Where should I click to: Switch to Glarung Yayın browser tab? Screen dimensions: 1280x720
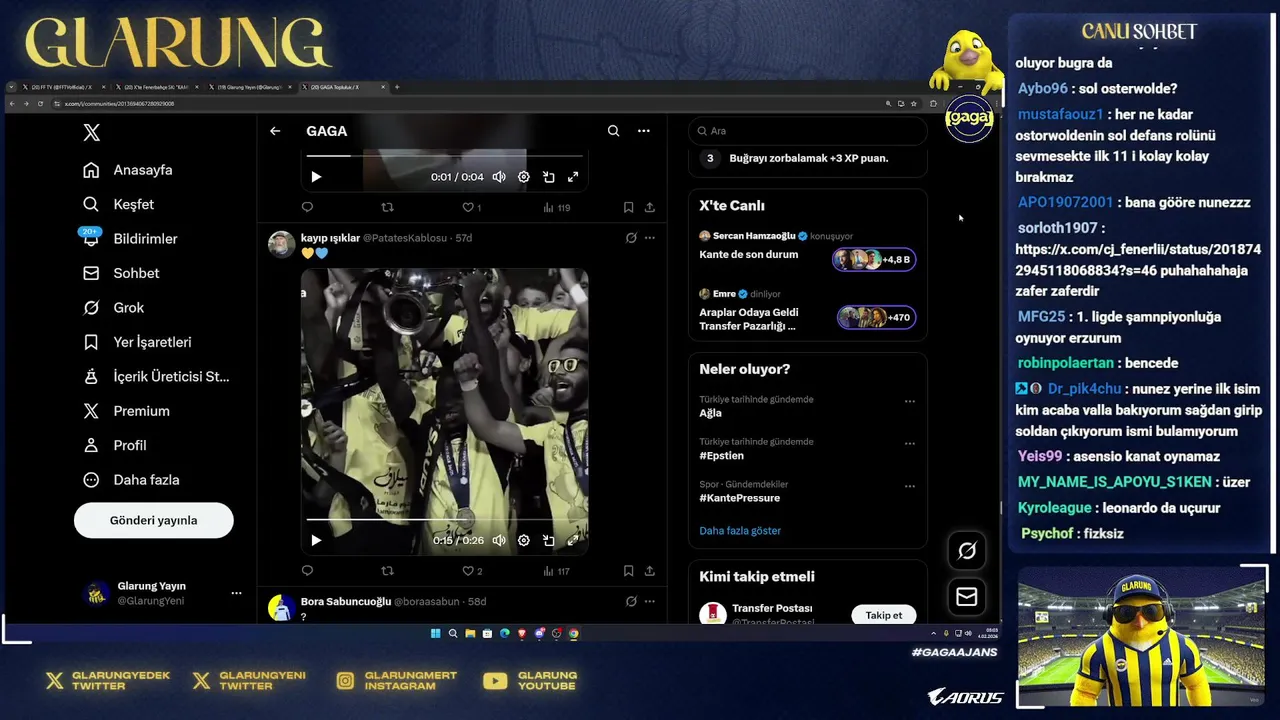(250, 87)
